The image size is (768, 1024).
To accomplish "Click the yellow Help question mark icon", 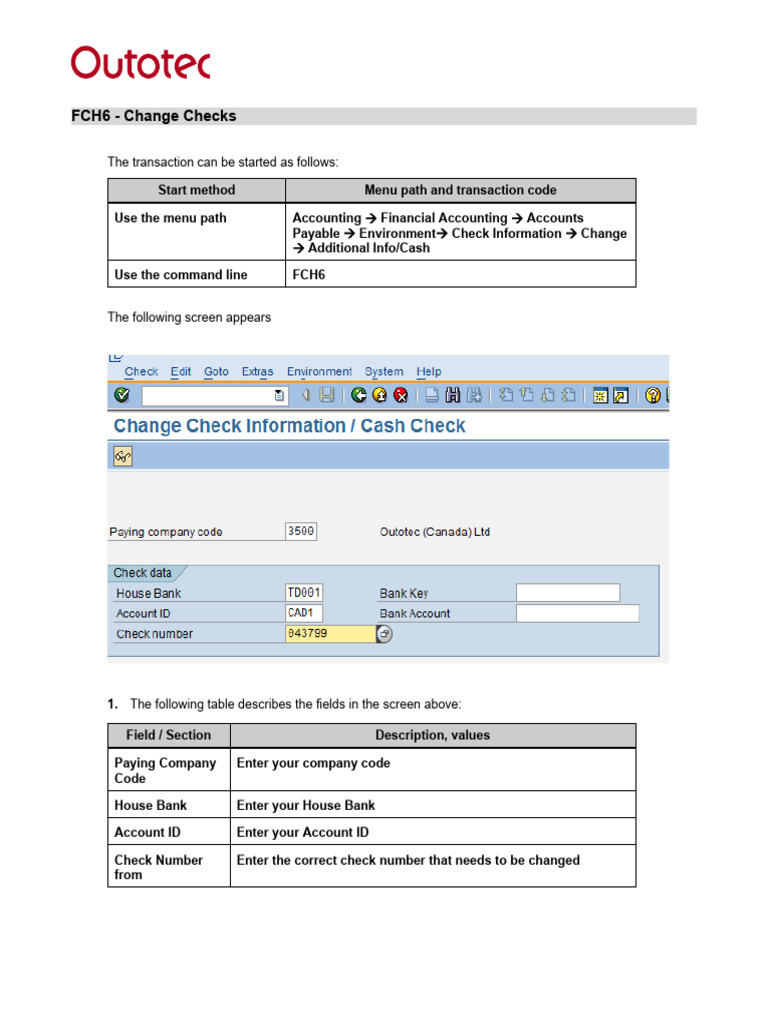I will click(652, 395).
